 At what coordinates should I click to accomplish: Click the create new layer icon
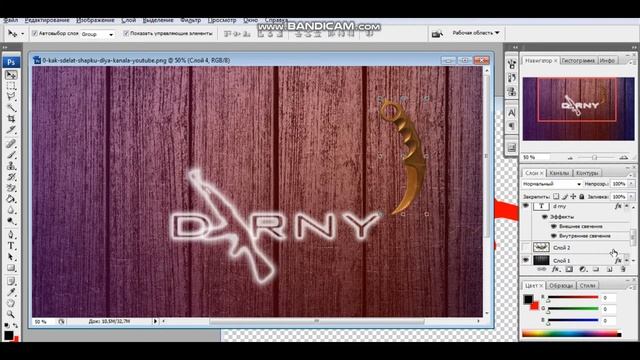[609, 269]
